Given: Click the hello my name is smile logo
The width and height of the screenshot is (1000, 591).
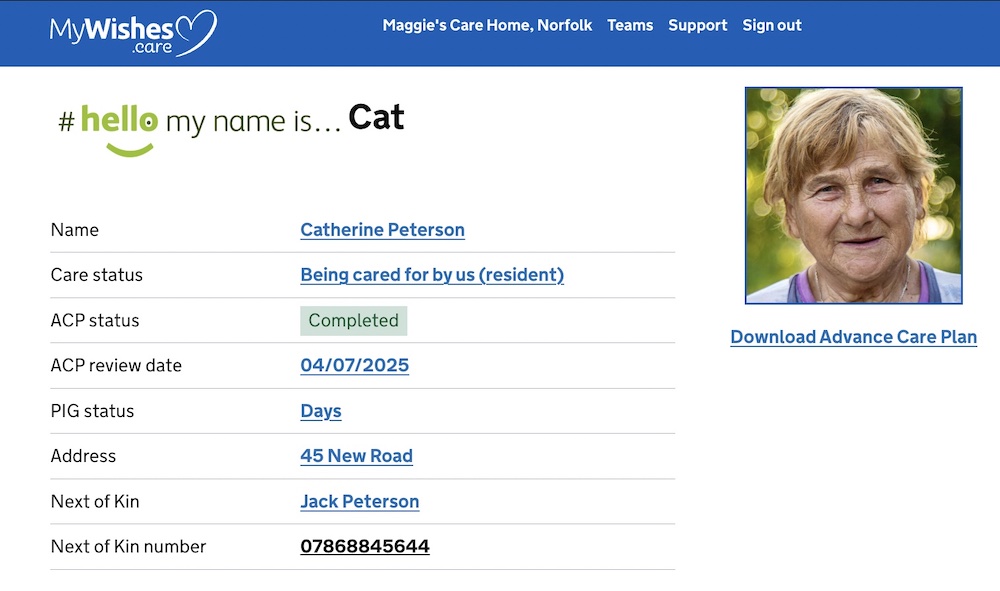Looking at the screenshot, I should 118,128.
